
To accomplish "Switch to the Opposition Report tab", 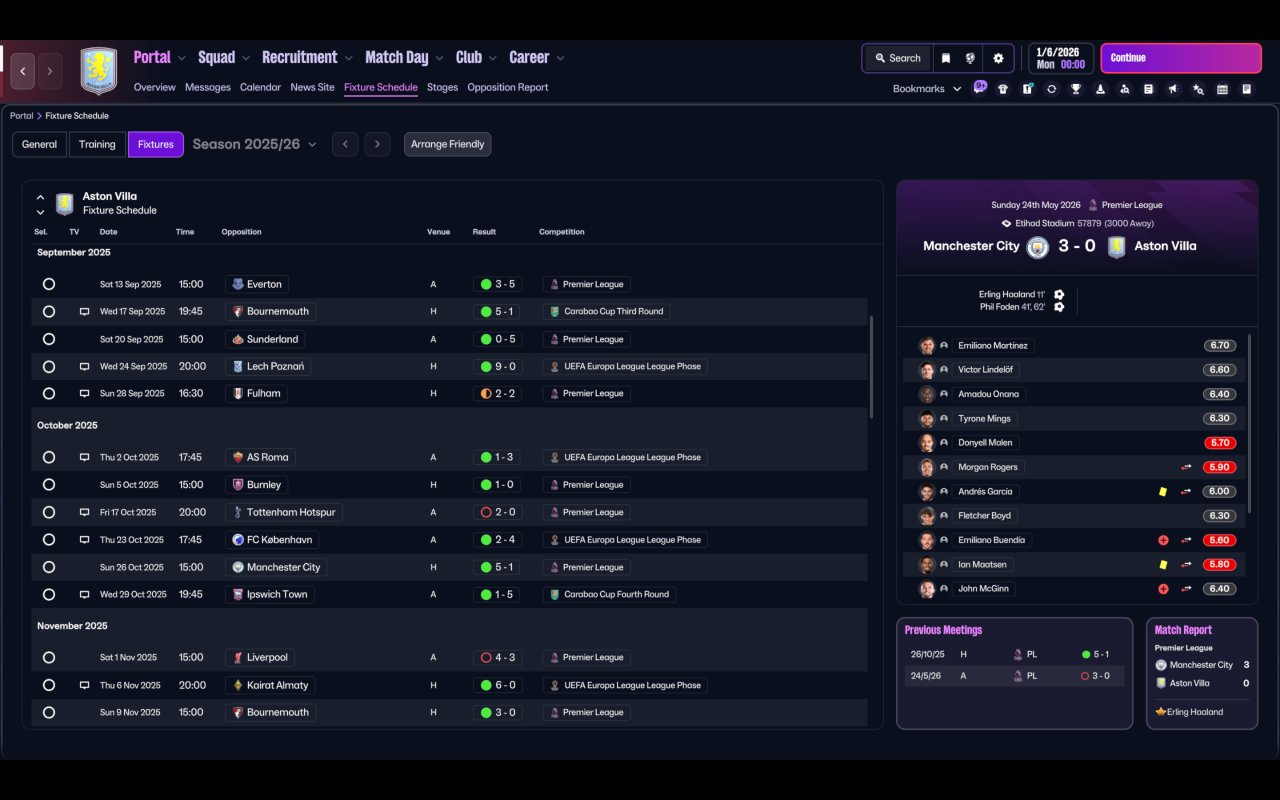I will coord(508,87).
